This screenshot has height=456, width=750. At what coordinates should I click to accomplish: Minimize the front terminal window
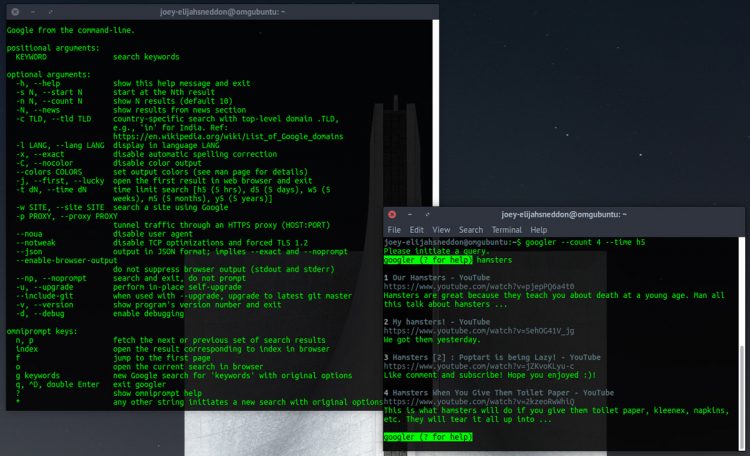coord(410,214)
